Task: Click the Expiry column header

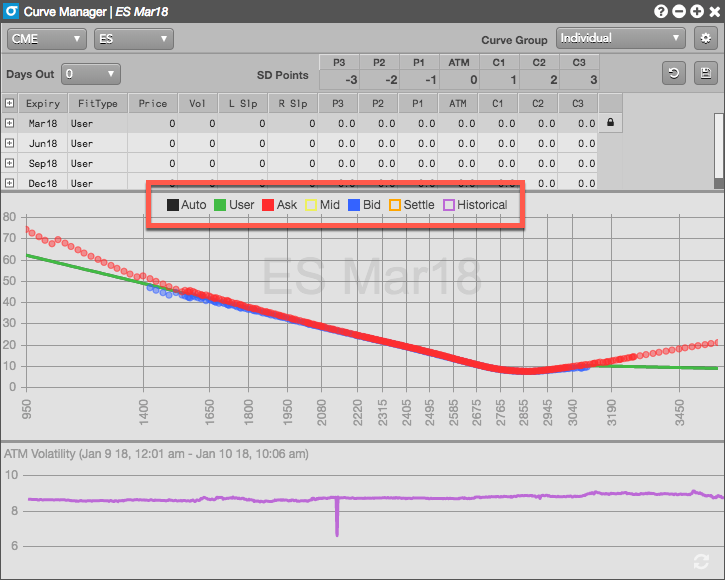Action: (43, 103)
